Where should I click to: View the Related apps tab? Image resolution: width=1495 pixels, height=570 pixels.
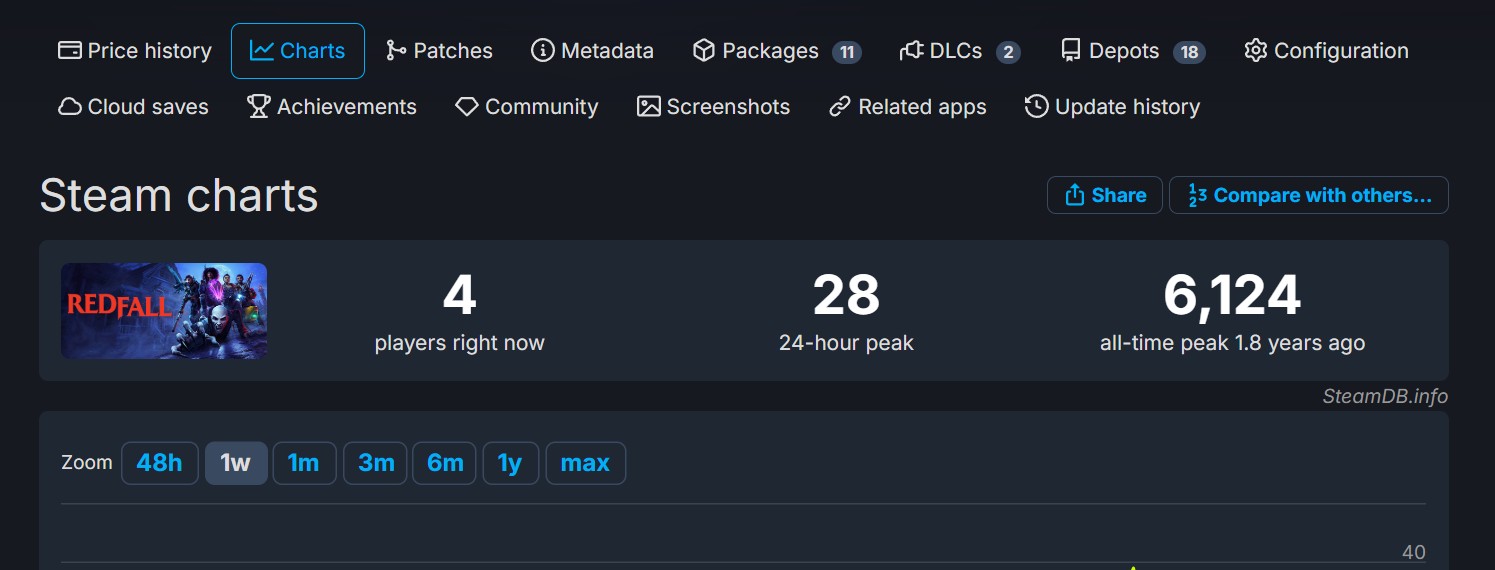(x=908, y=107)
